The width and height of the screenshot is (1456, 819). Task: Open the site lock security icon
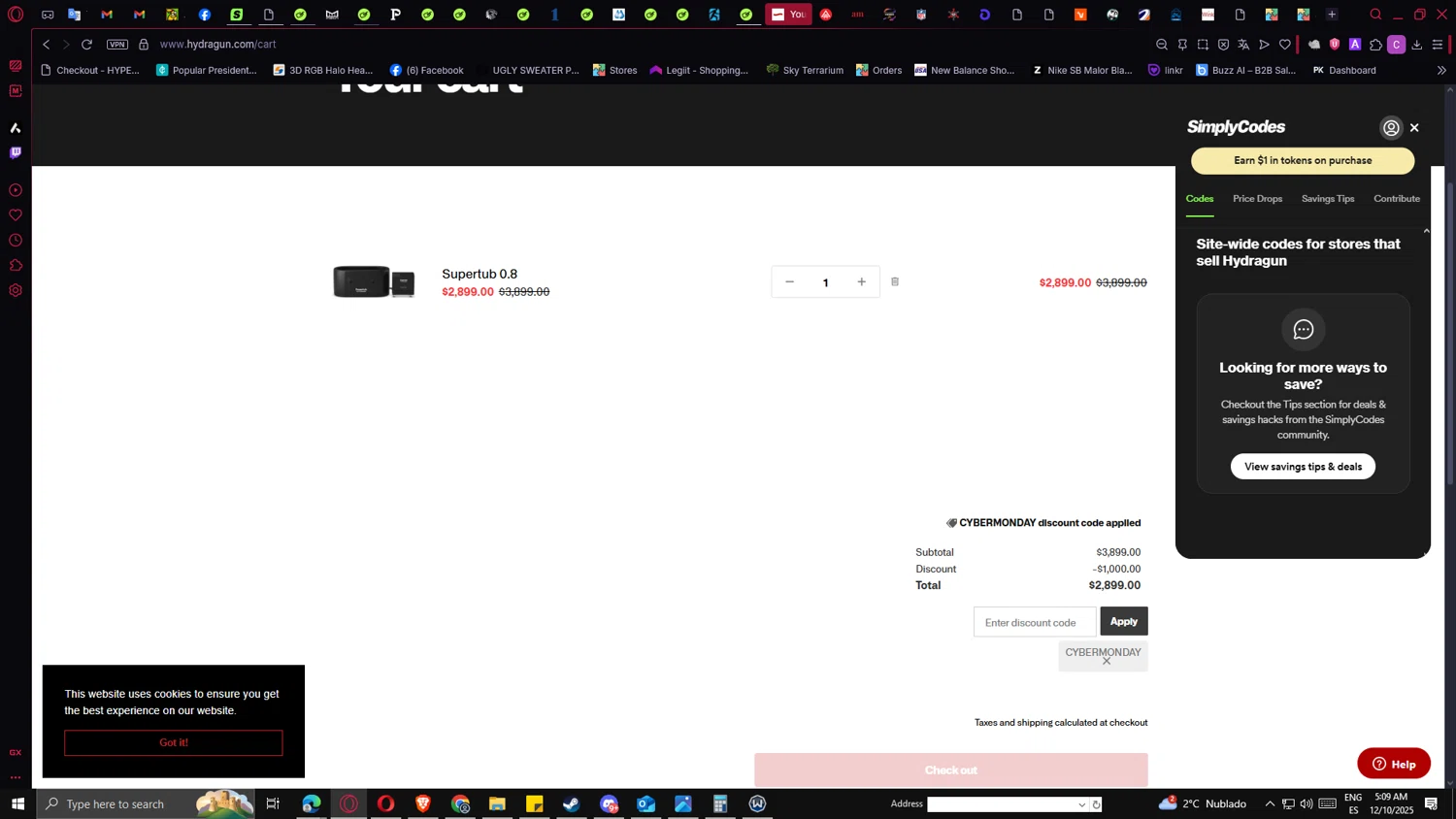[x=144, y=45]
